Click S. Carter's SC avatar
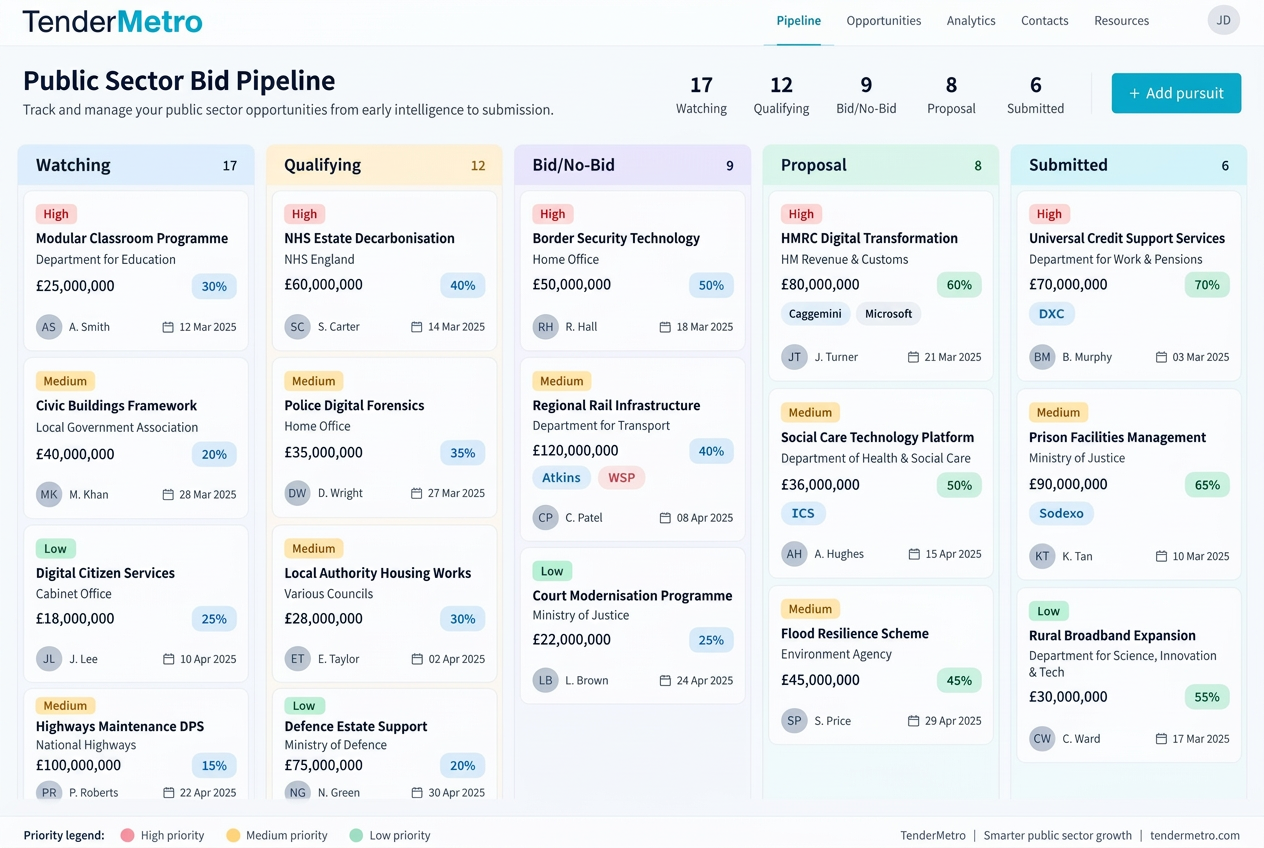The image size is (1264, 848). pos(297,327)
